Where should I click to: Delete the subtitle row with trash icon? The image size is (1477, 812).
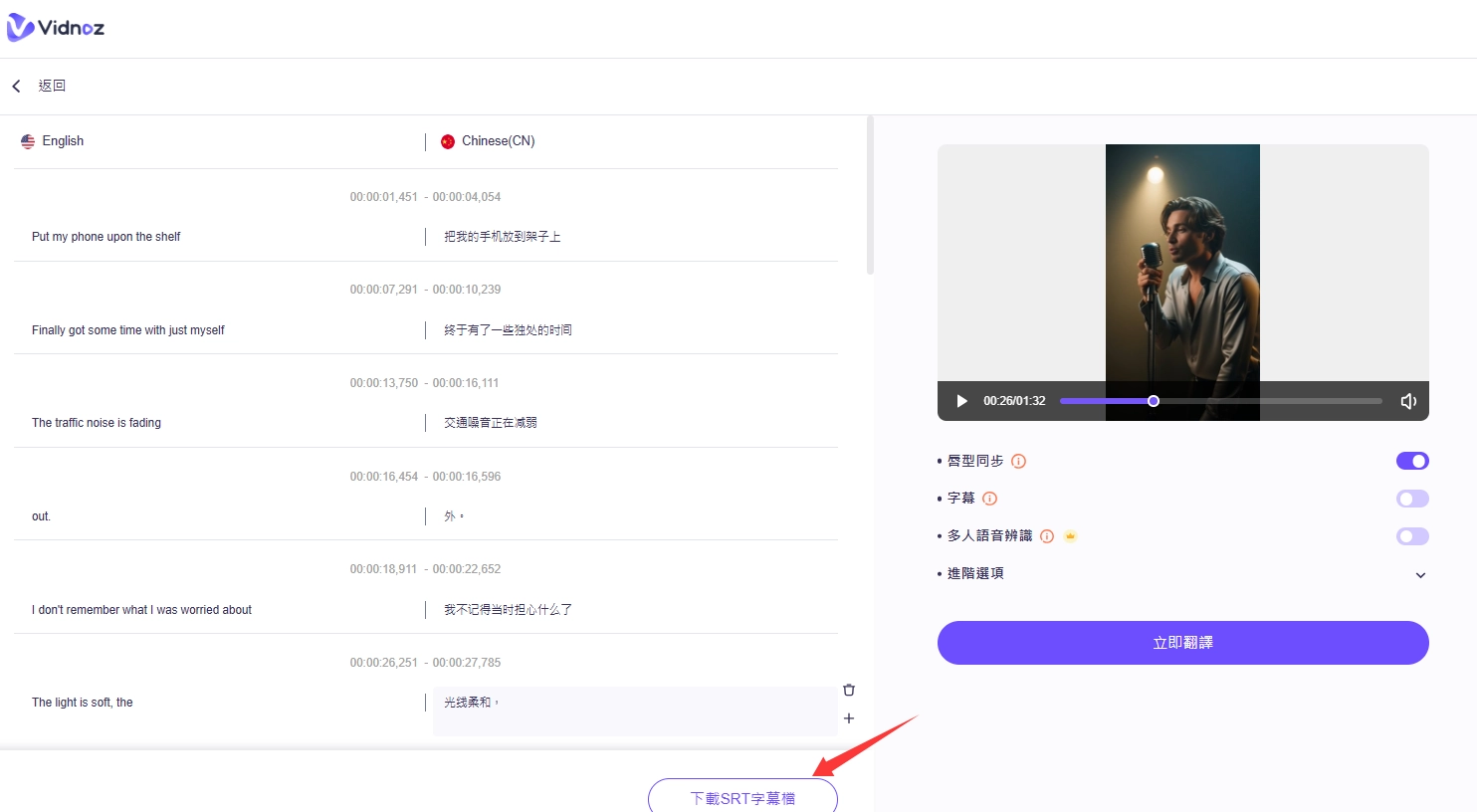tap(849, 690)
